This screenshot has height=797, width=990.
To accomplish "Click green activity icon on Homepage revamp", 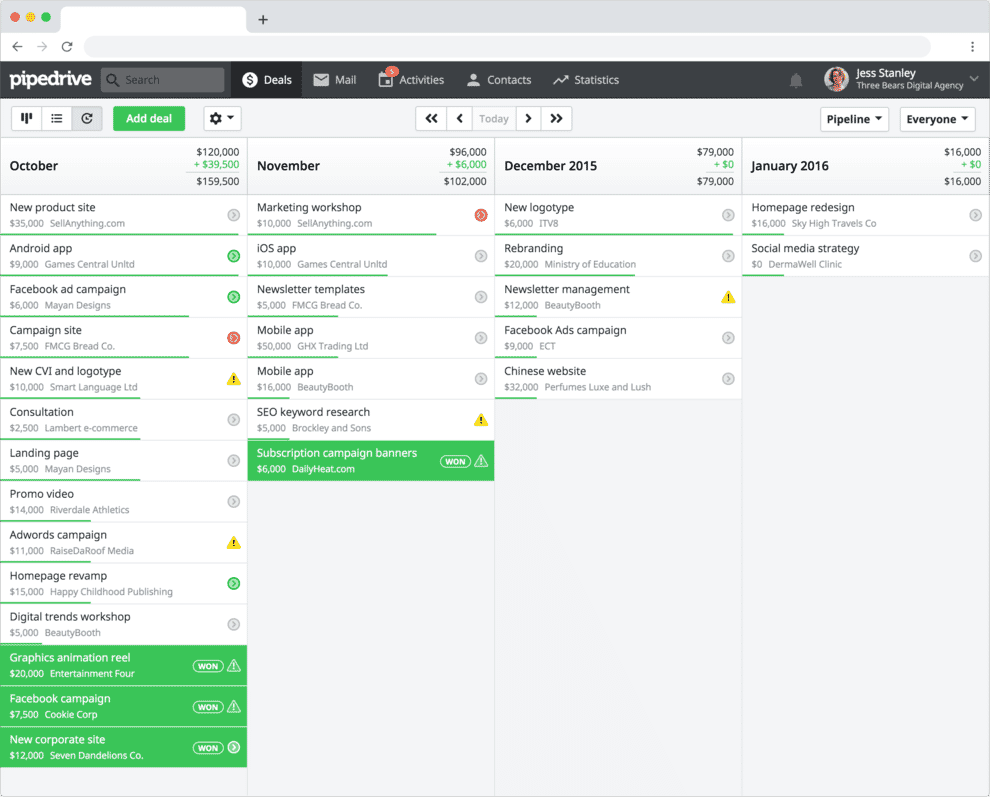I will pyautogui.click(x=234, y=584).
